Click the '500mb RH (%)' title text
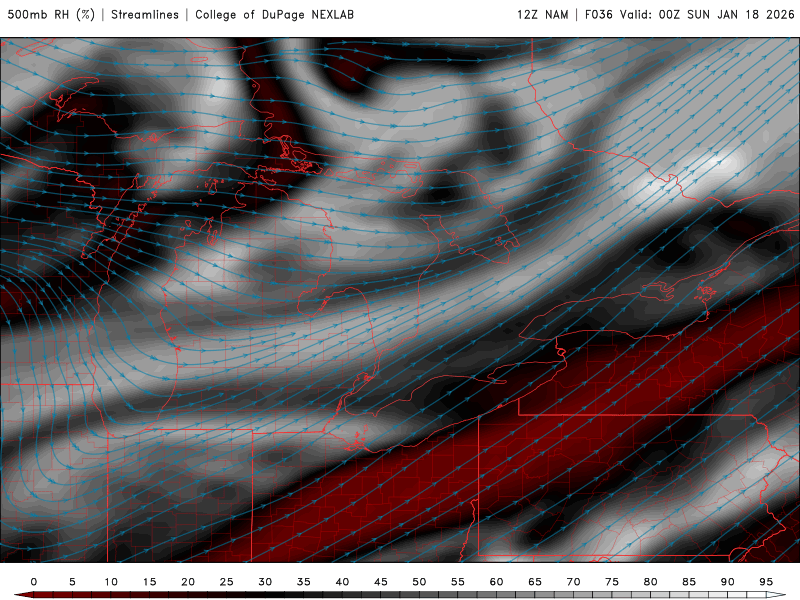The image size is (800, 600). click(x=51, y=14)
